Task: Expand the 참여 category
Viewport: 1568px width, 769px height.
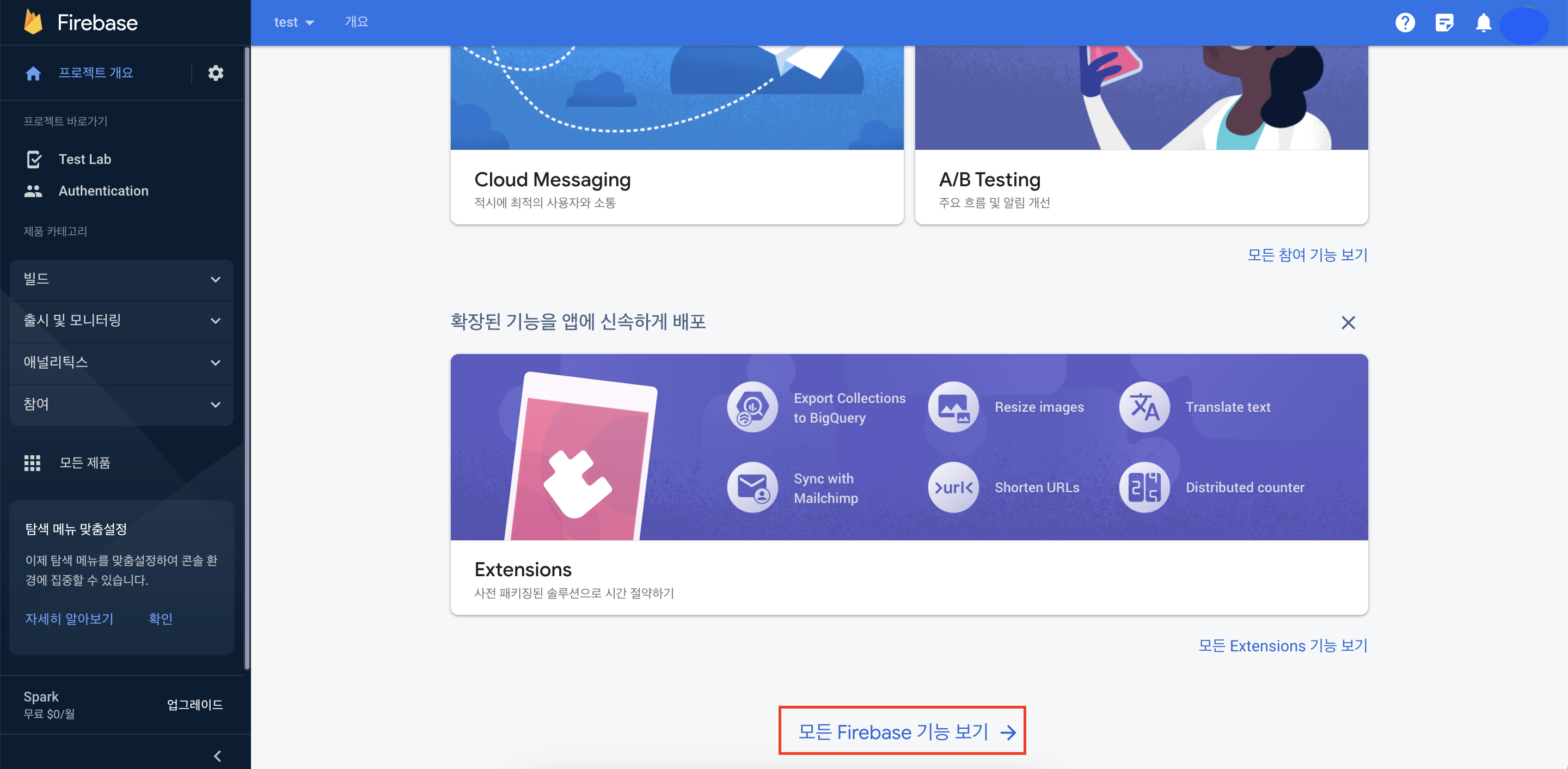Action: tap(122, 405)
